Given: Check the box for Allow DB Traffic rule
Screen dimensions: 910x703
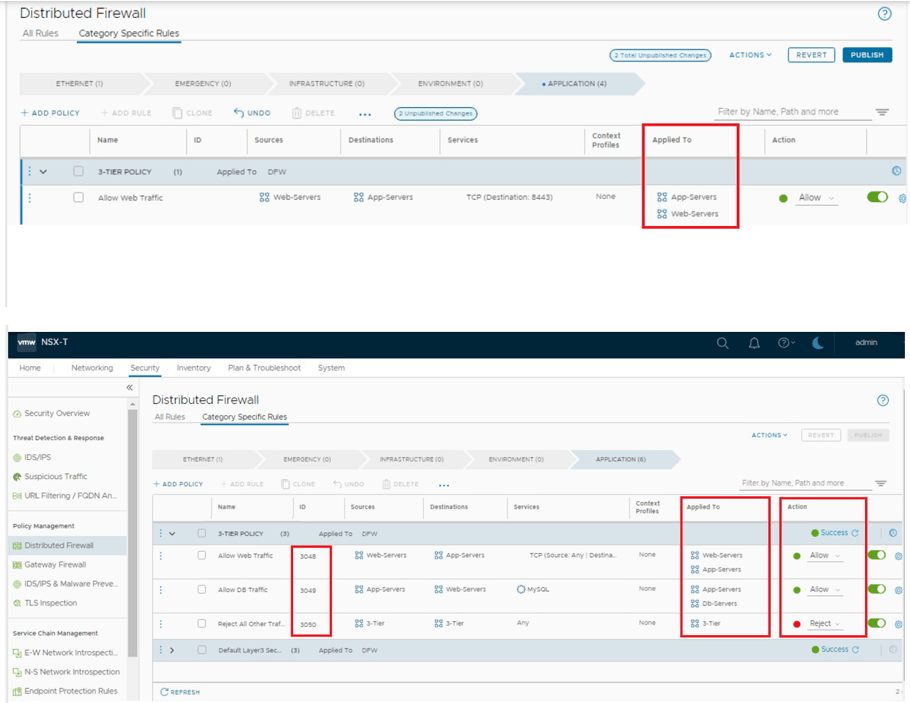Looking at the screenshot, I should (202, 590).
